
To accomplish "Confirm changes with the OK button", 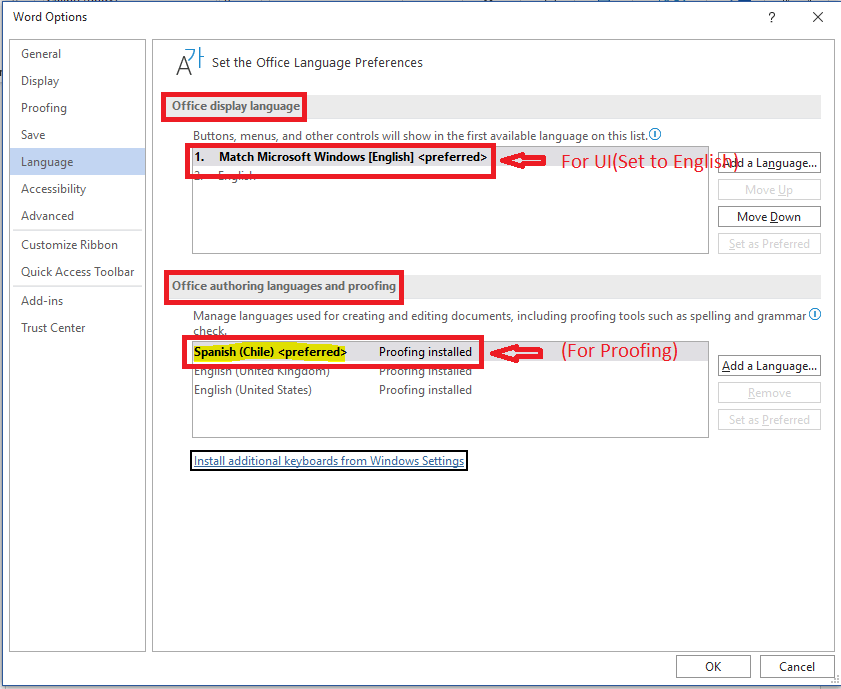I will point(713,666).
